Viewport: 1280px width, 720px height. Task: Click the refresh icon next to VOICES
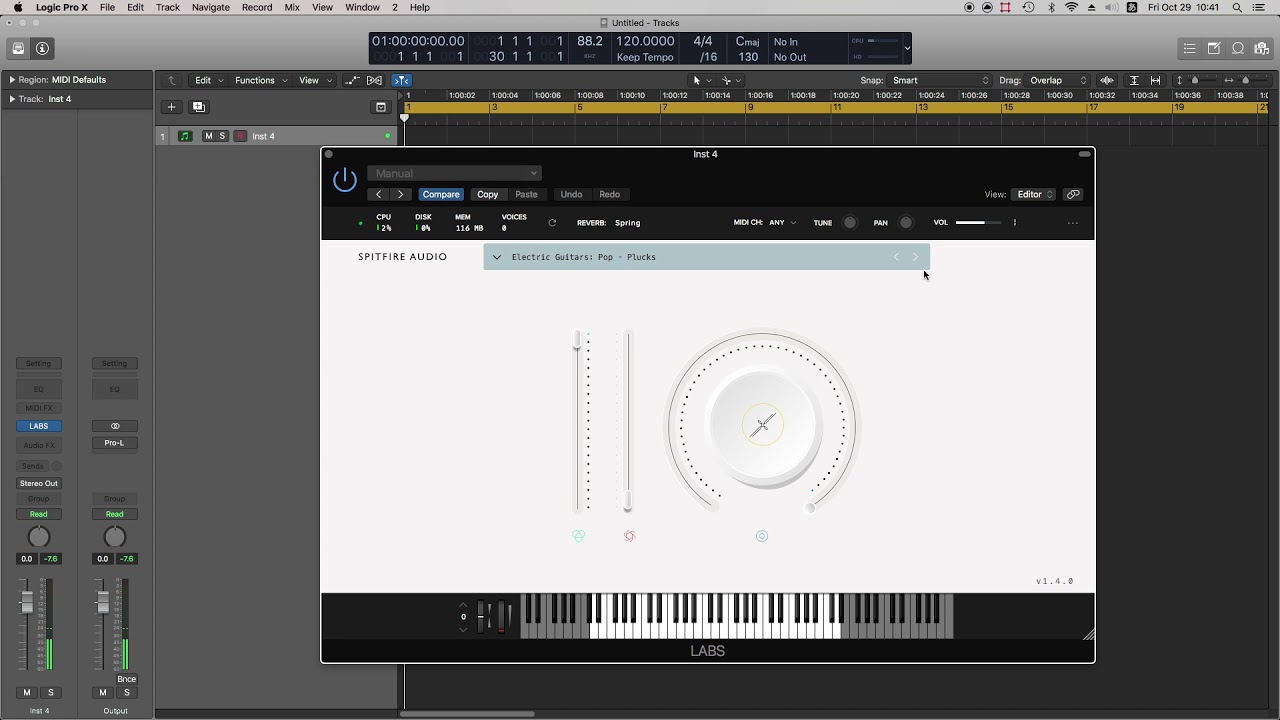tap(552, 223)
